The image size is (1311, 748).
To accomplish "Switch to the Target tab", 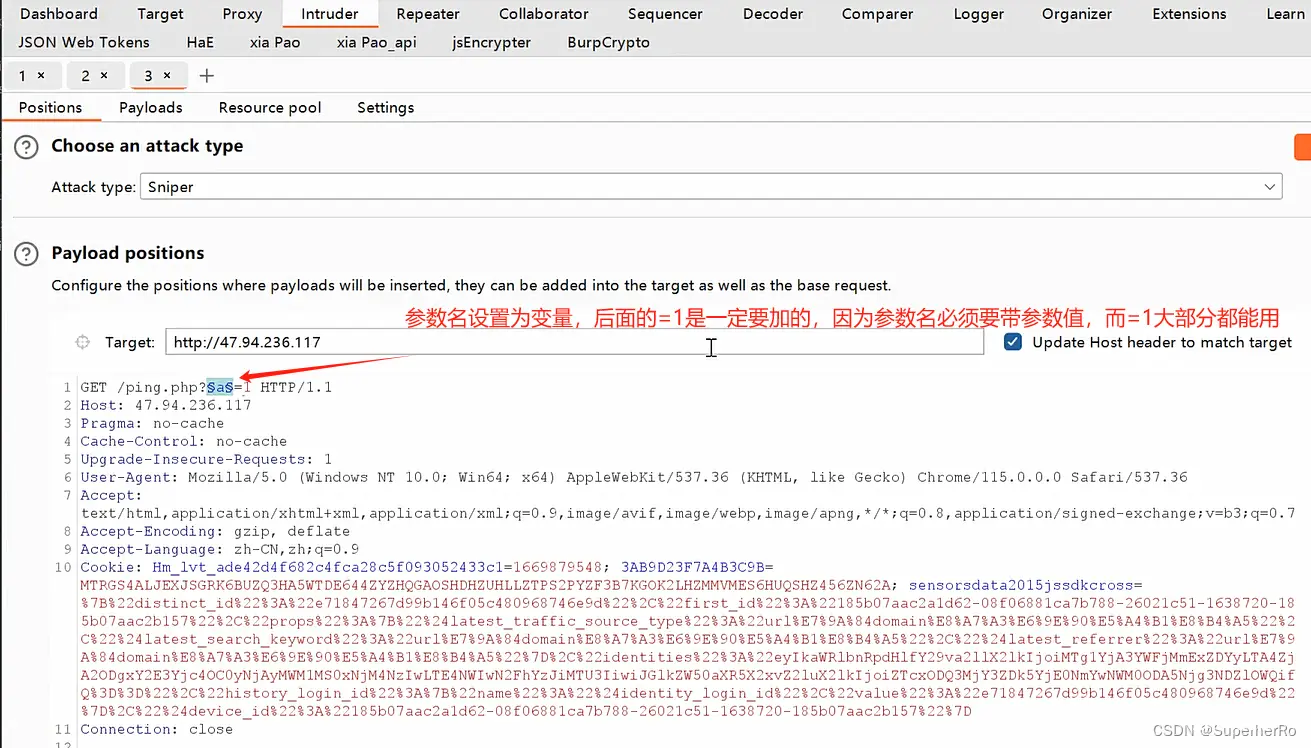I will click(161, 14).
